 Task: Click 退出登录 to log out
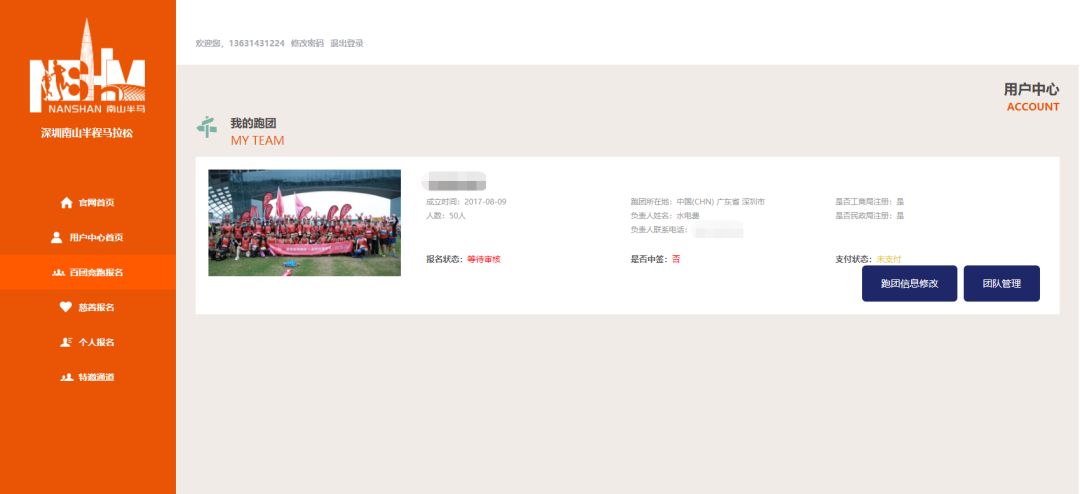[x=346, y=43]
